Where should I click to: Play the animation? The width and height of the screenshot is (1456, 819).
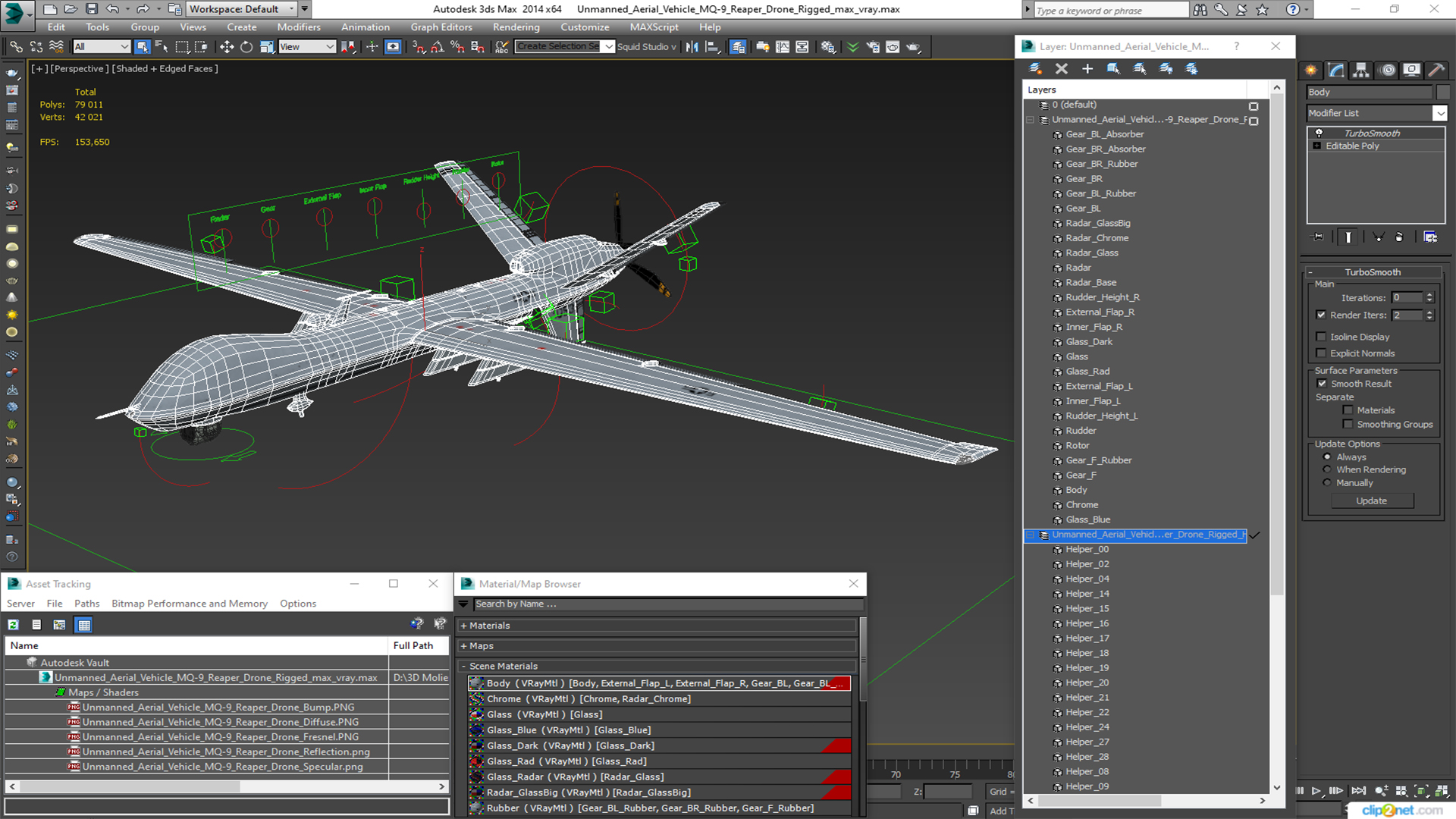coord(1316,791)
